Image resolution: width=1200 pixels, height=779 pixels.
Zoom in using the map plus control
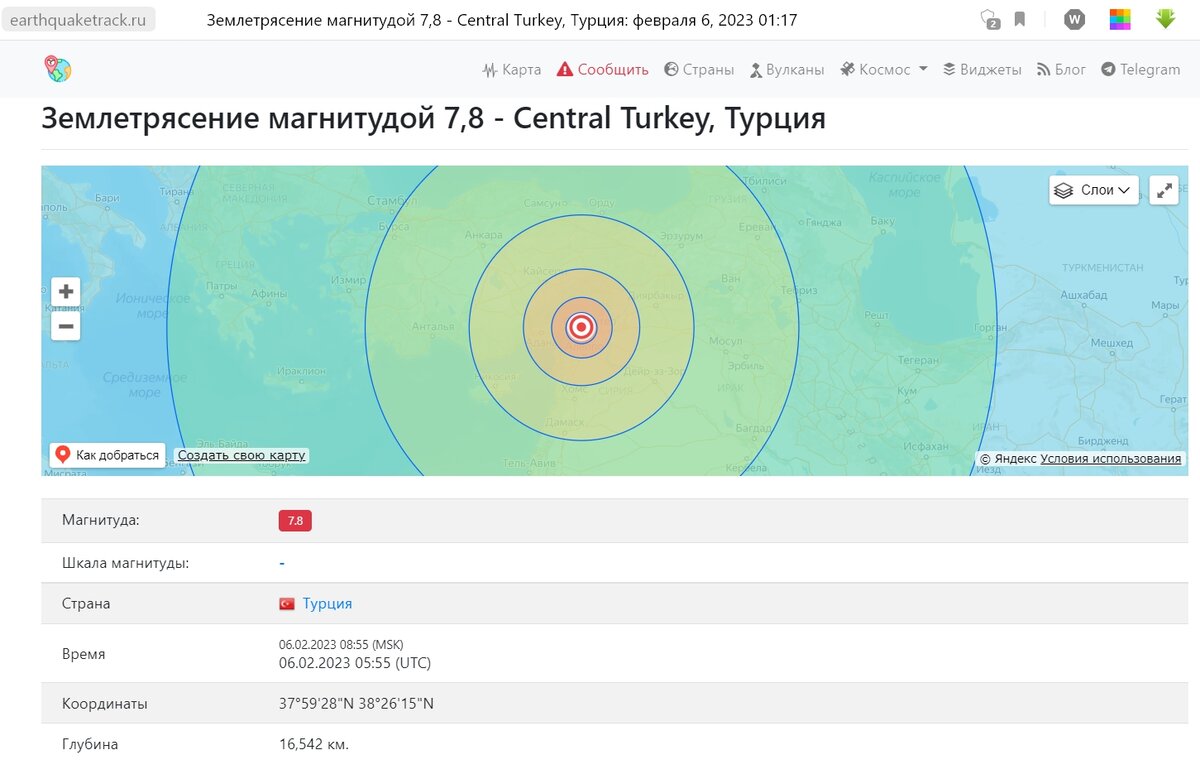65,291
